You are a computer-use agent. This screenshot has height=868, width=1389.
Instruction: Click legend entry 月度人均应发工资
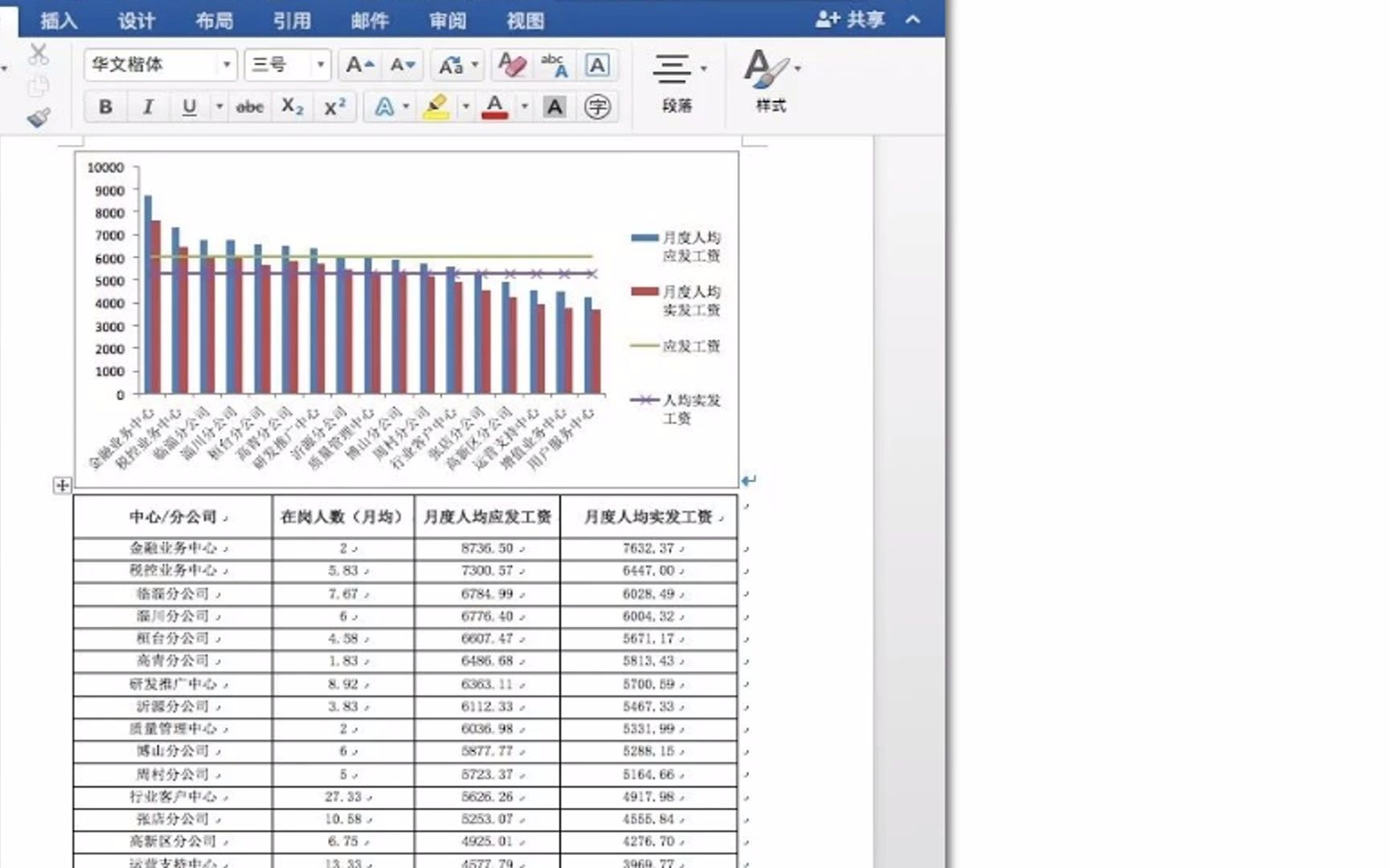[x=676, y=247]
